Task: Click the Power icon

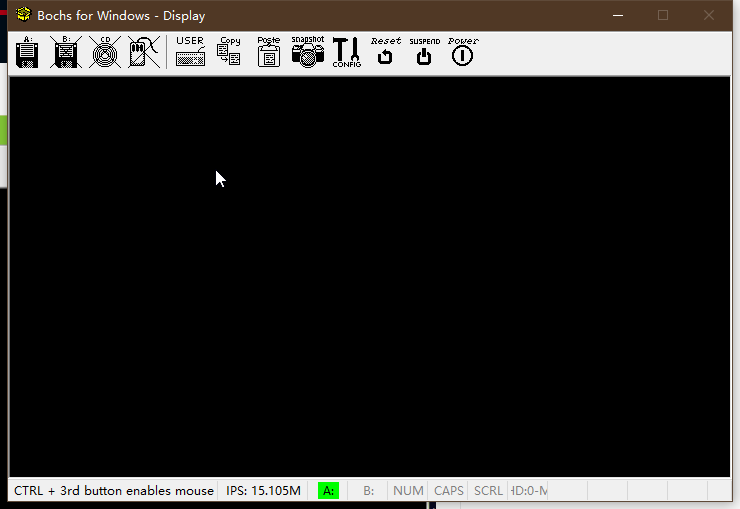Action: tap(463, 52)
